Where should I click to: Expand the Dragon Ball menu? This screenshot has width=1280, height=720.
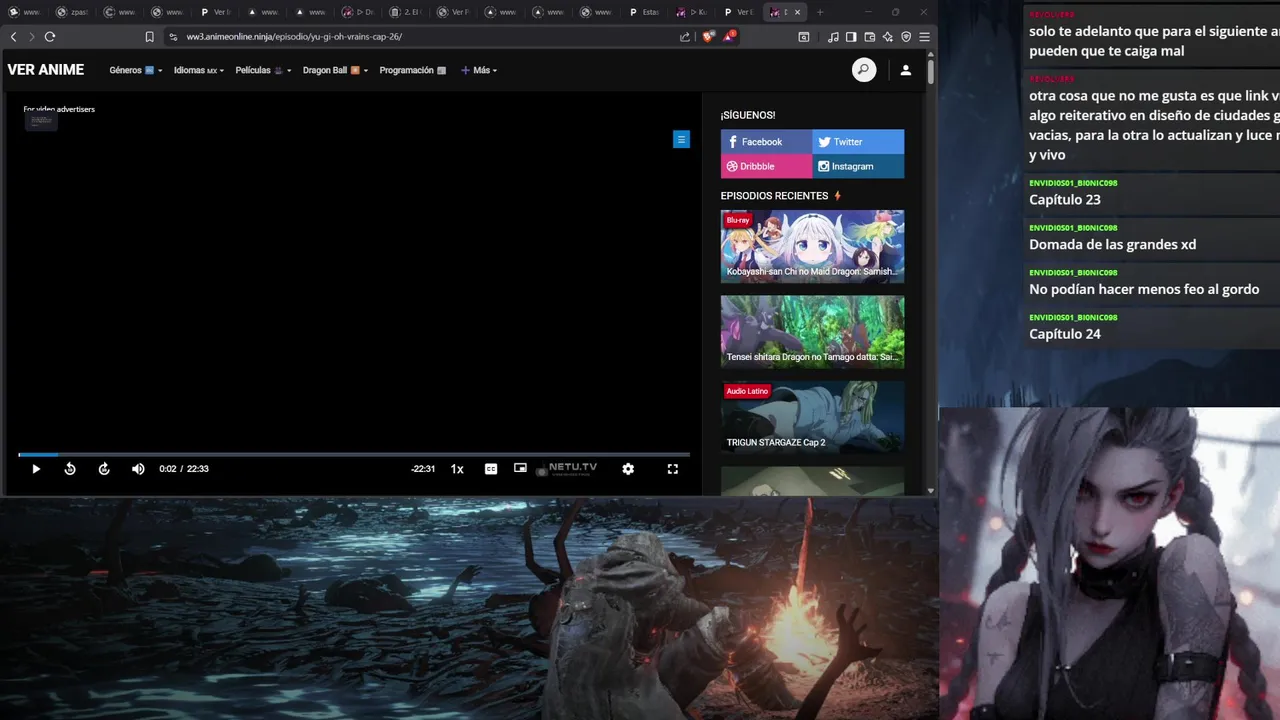(335, 70)
